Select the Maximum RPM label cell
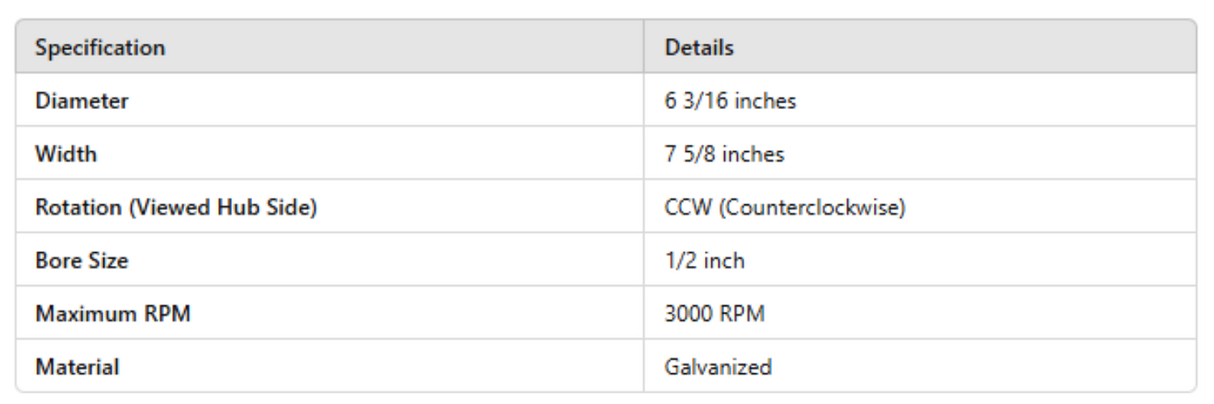Viewport: 1214px width, 404px height. (x=113, y=314)
